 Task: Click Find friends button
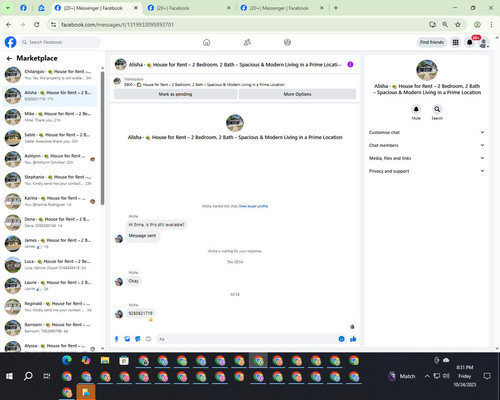click(x=432, y=42)
